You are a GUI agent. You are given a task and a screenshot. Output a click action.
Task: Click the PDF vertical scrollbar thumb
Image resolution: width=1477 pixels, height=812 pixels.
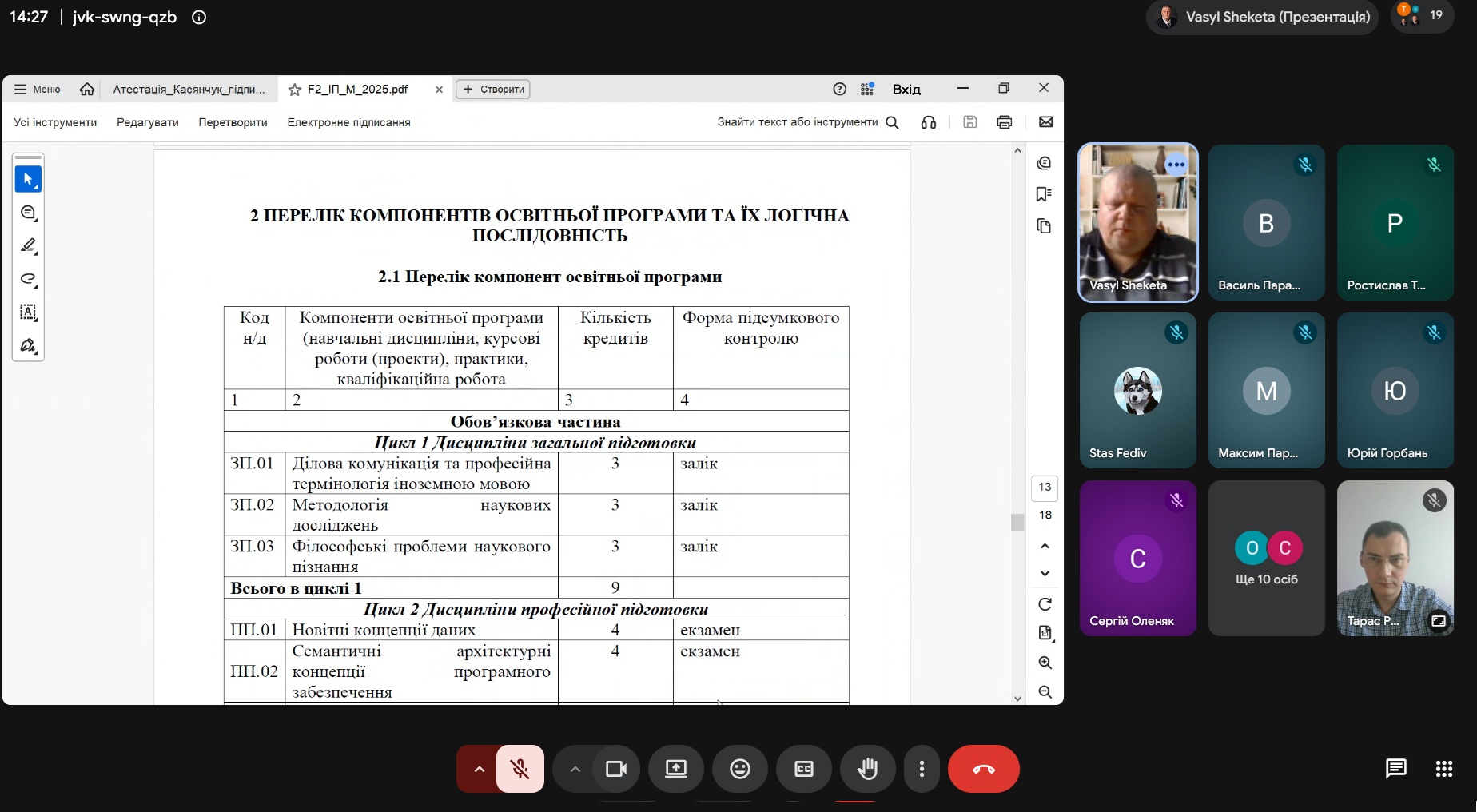[1017, 522]
